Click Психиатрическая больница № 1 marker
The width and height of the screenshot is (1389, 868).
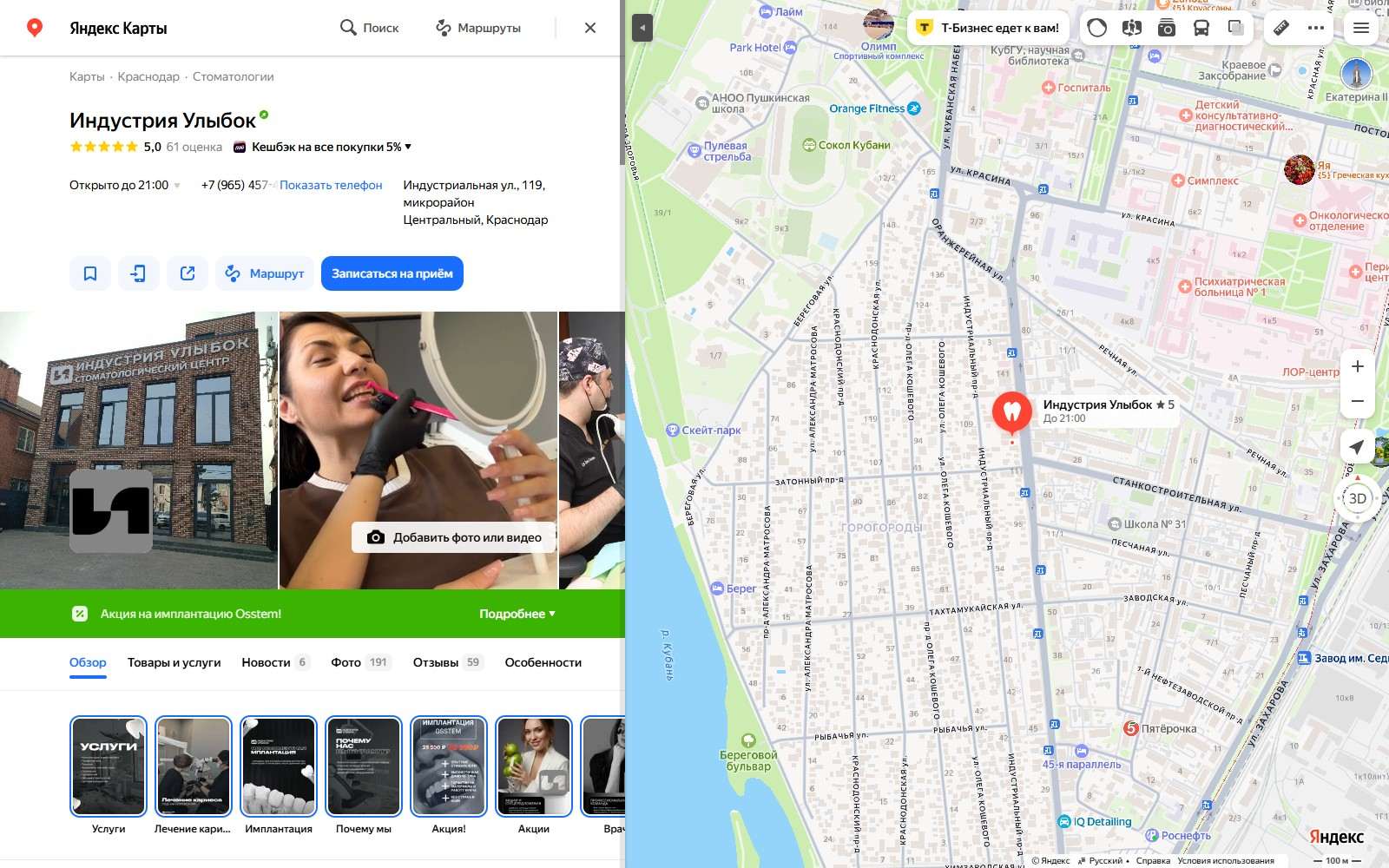point(1232,286)
